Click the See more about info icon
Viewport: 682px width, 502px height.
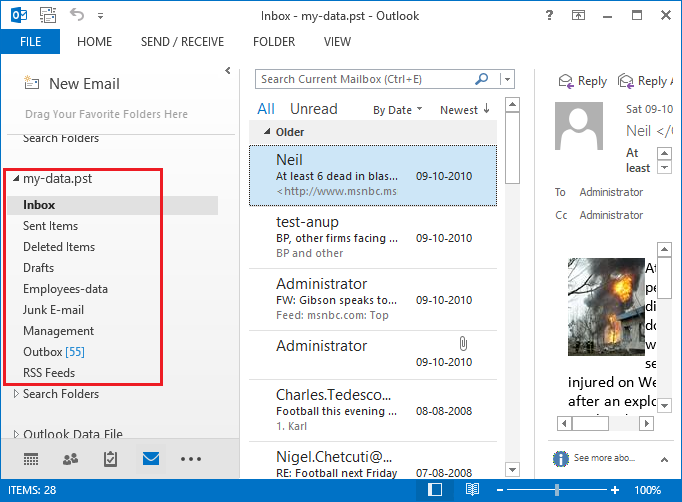point(561,458)
